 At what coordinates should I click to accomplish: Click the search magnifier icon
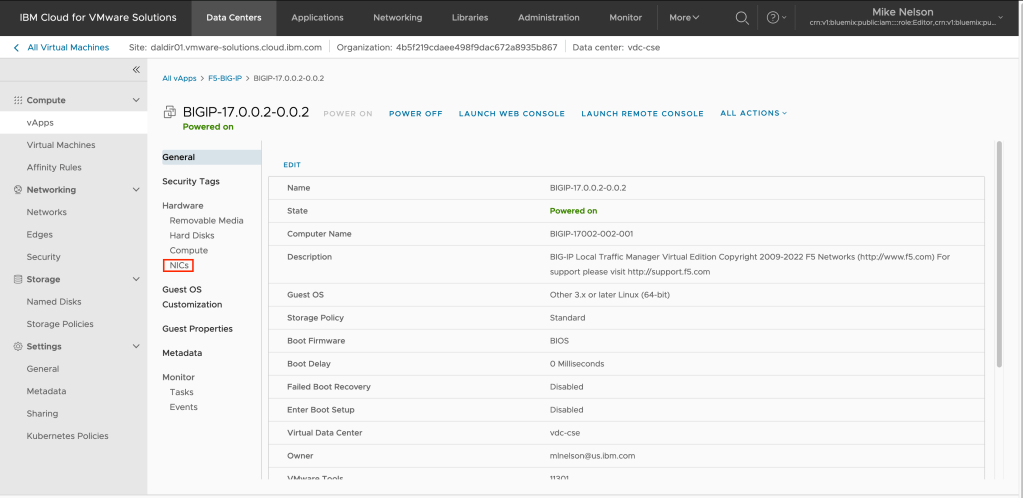[741, 18]
